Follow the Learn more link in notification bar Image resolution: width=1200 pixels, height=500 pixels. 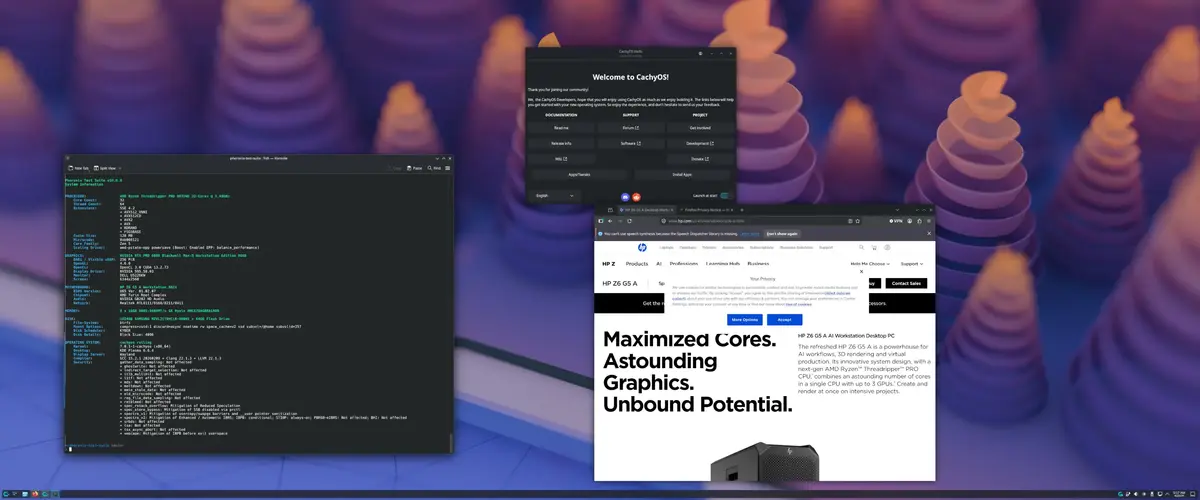(x=750, y=234)
